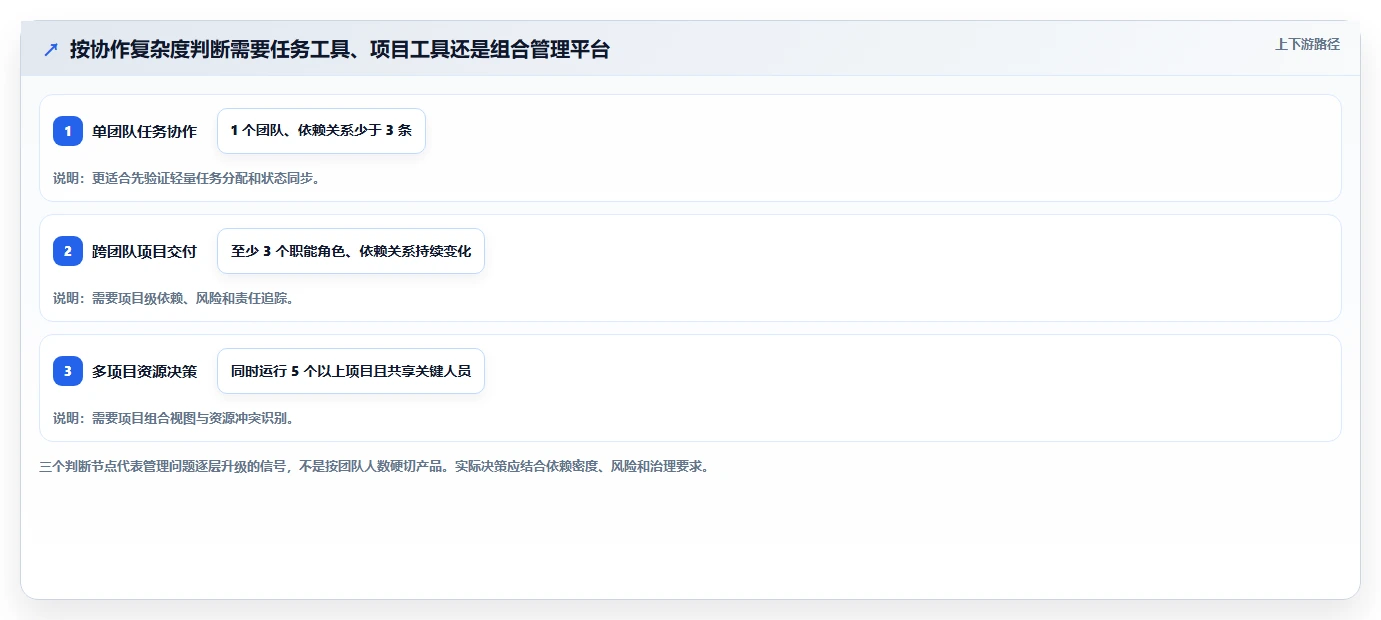The image size is (1381, 620).
Task: Click the arrow icon beside the header title
Action: [x=51, y=49]
